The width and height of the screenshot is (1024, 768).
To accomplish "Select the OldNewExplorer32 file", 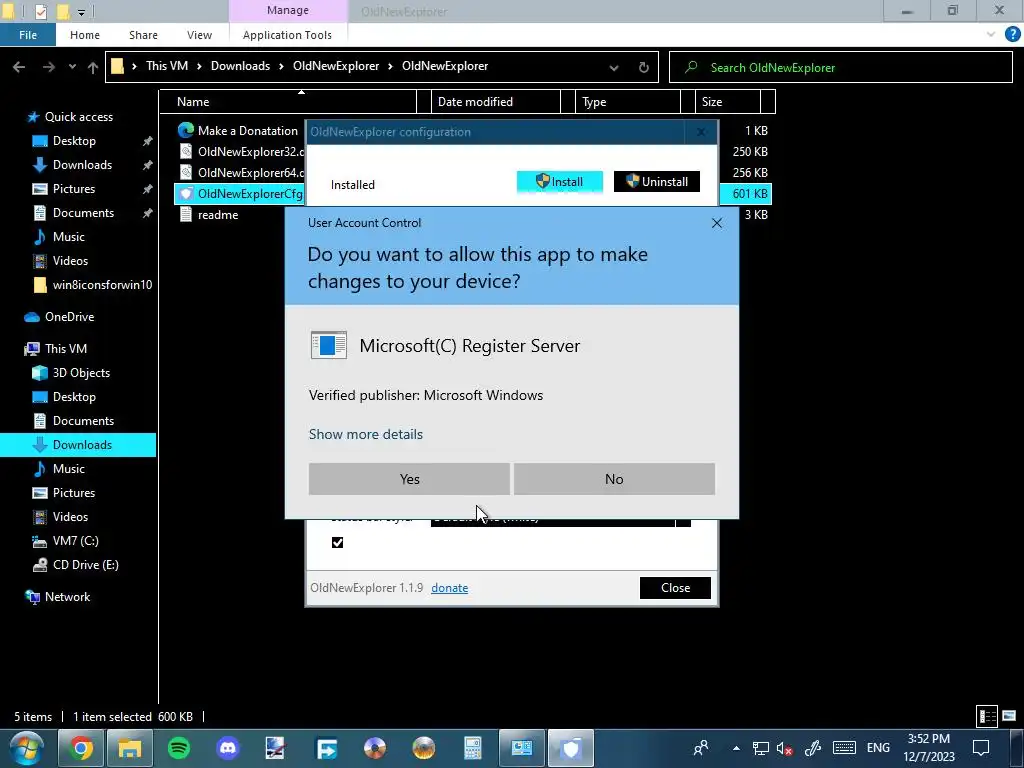I will tap(241, 152).
